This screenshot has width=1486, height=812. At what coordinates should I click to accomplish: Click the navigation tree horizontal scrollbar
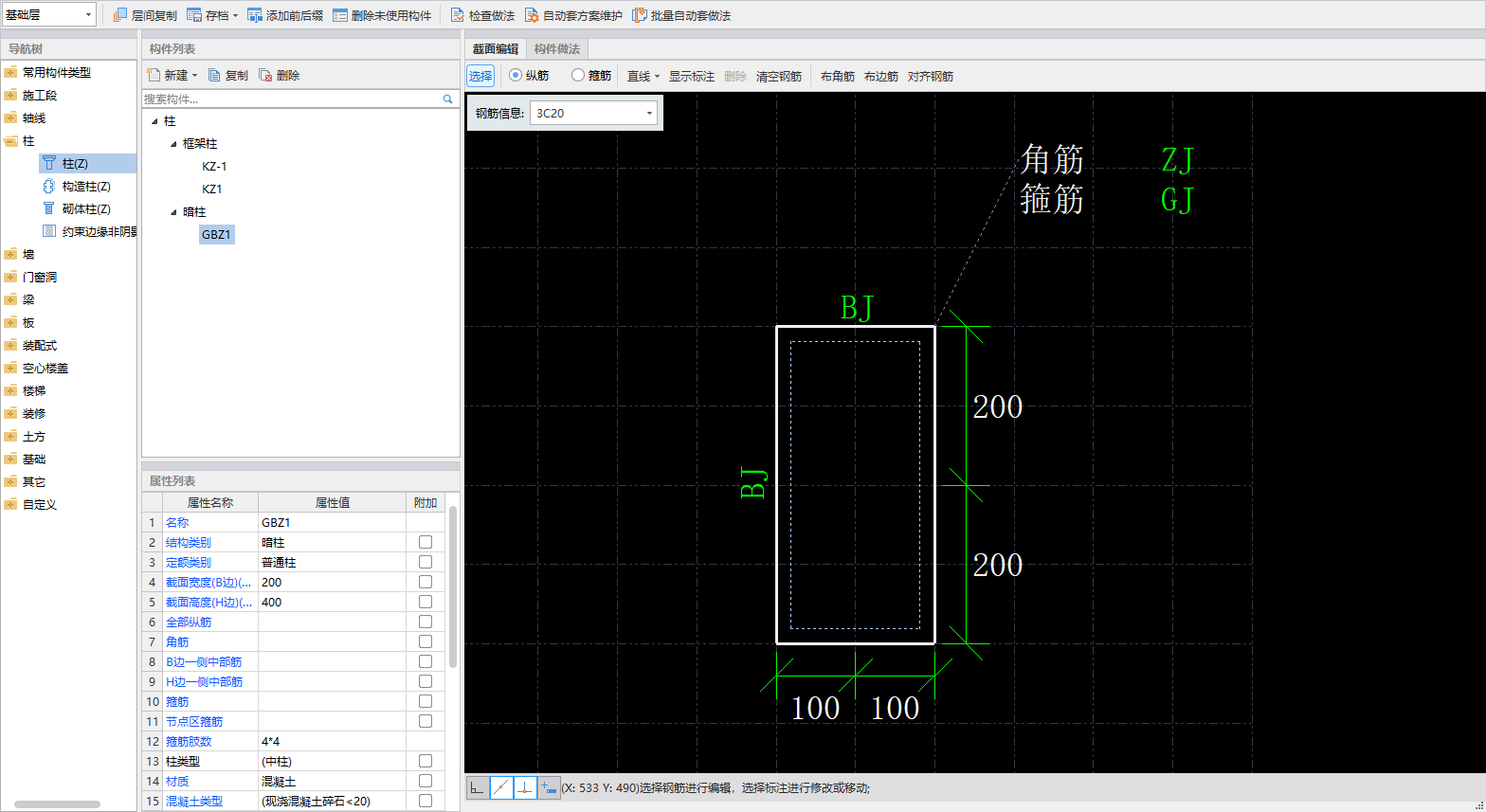pos(57,804)
